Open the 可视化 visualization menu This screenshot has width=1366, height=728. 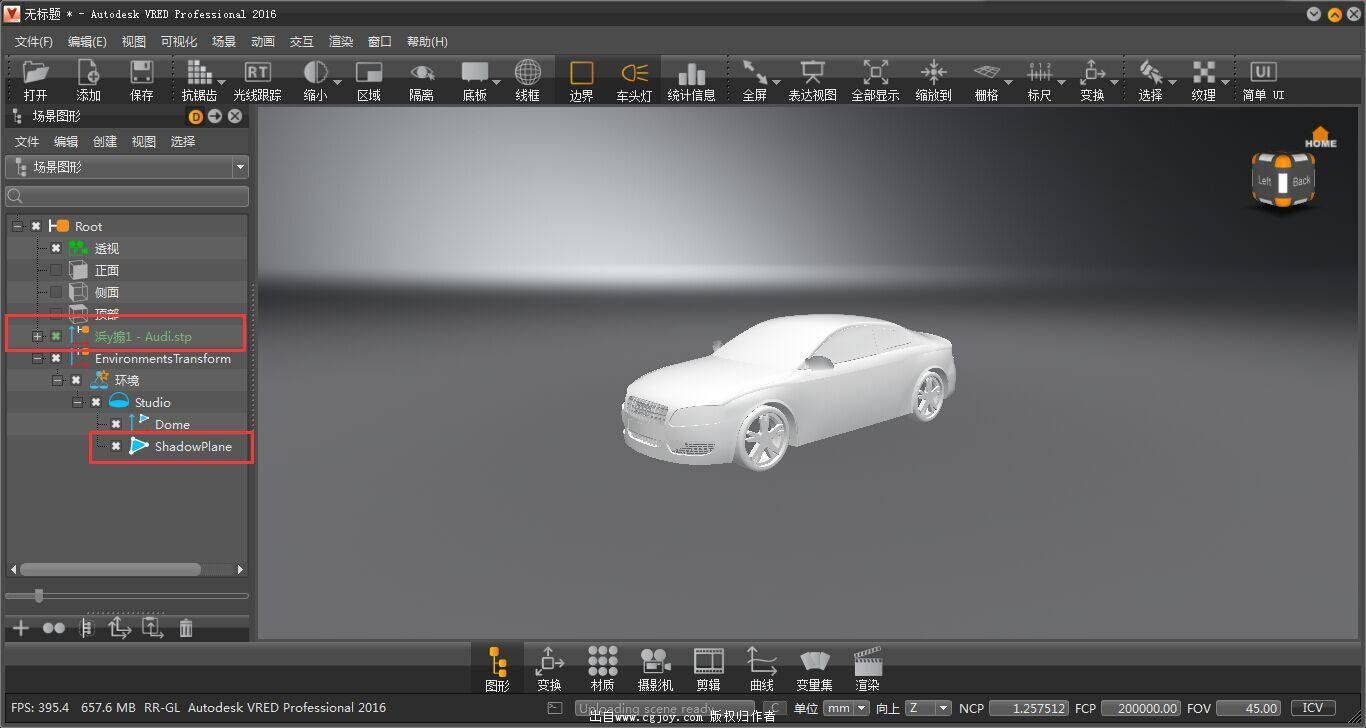coord(179,41)
